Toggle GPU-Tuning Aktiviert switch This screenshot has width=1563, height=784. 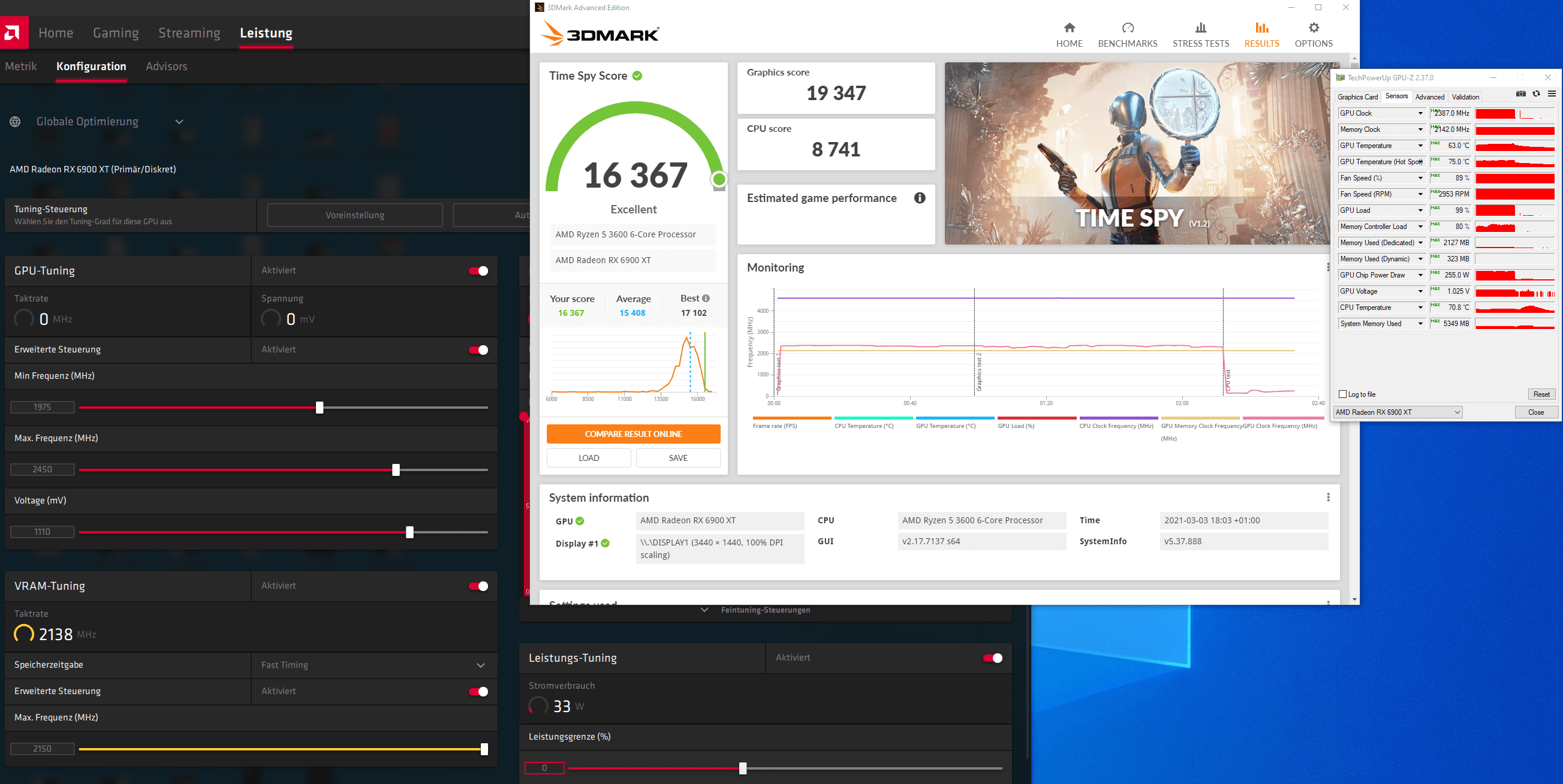point(478,271)
